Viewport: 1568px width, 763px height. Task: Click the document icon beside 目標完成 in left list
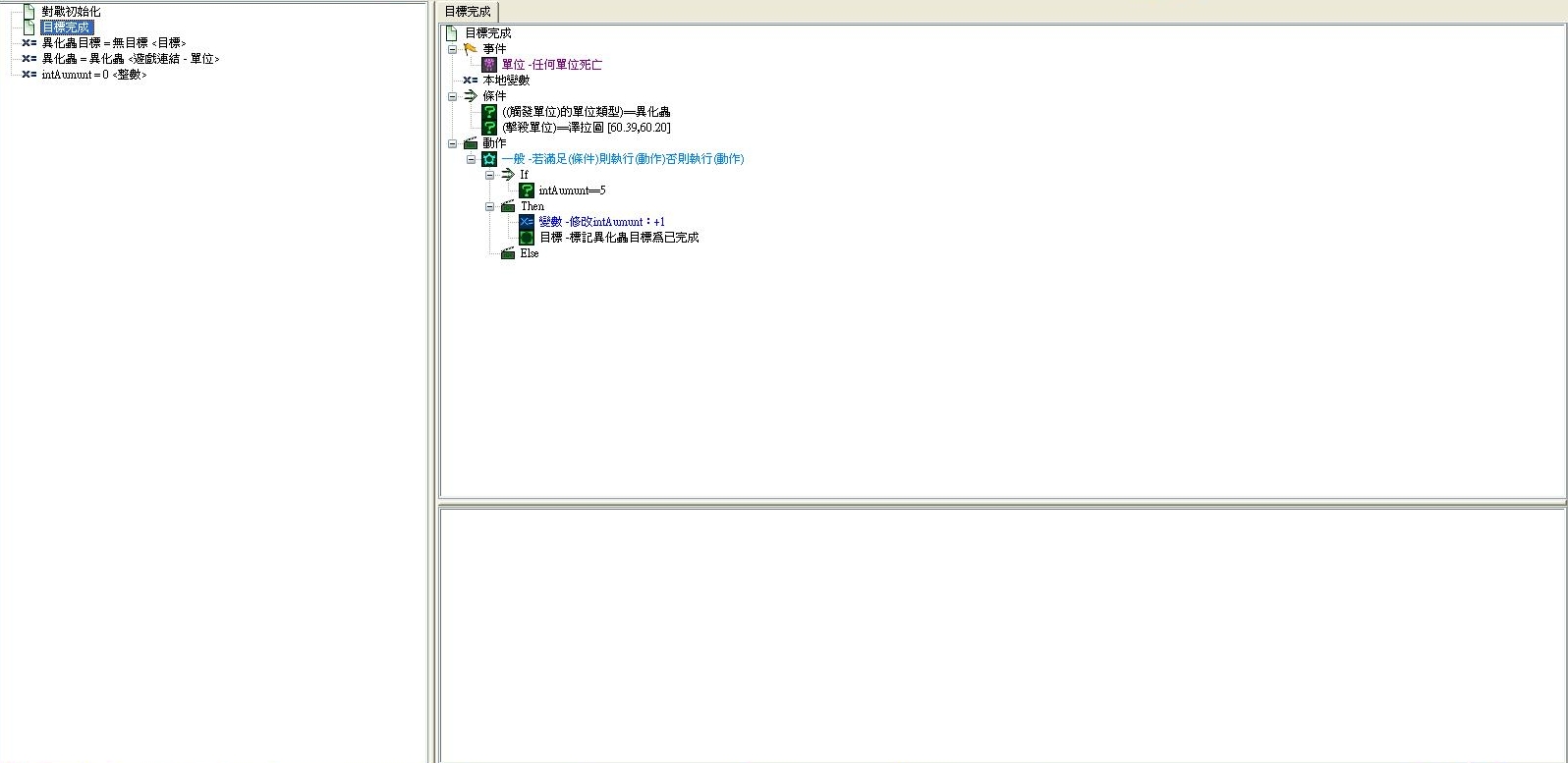pos(28,27)
